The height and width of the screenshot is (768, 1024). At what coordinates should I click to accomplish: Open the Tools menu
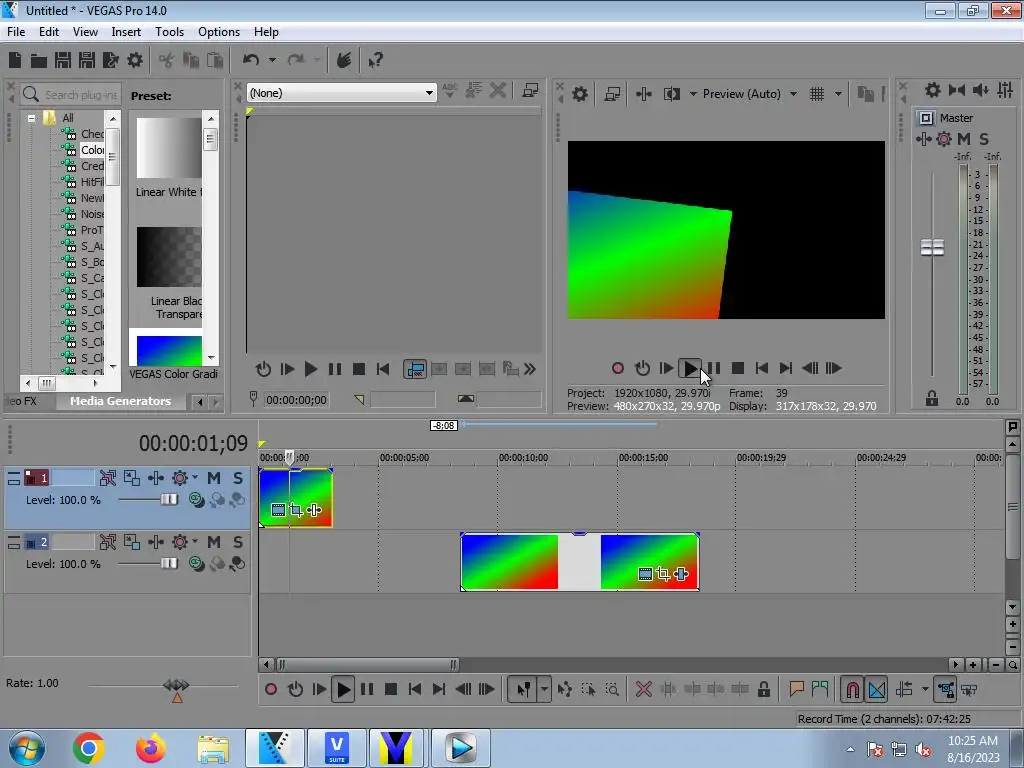169,32
